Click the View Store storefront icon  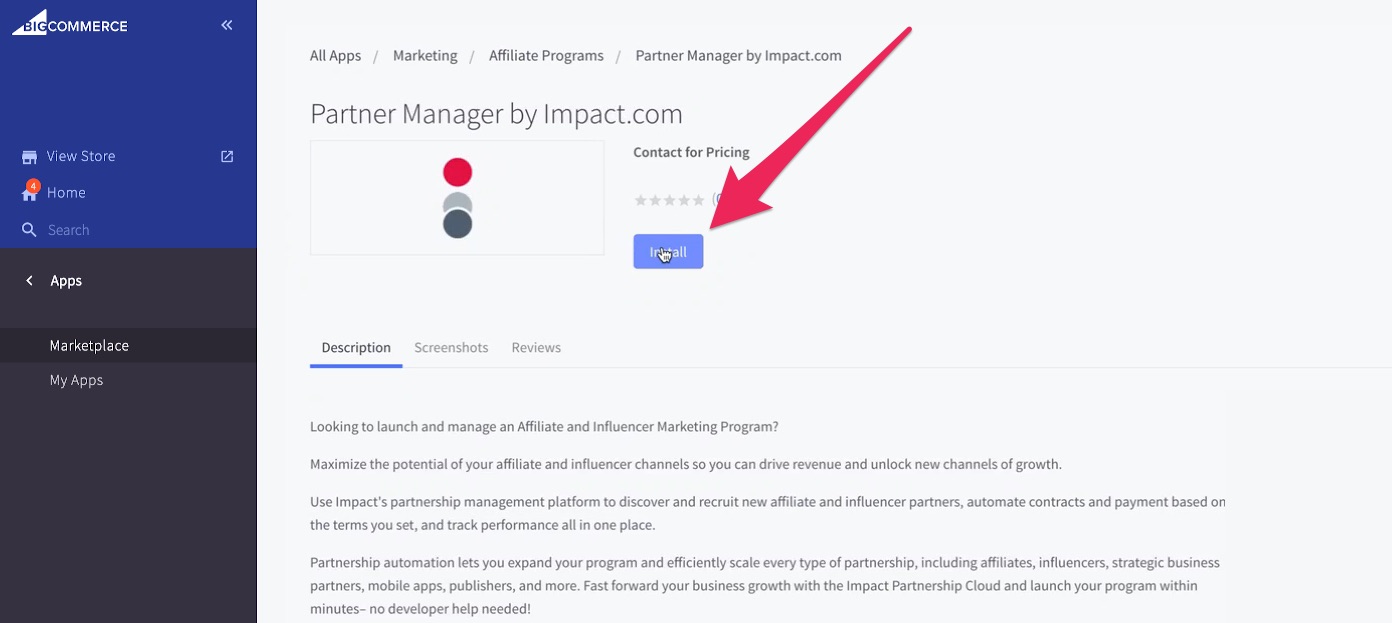click(x=29, y=156)
